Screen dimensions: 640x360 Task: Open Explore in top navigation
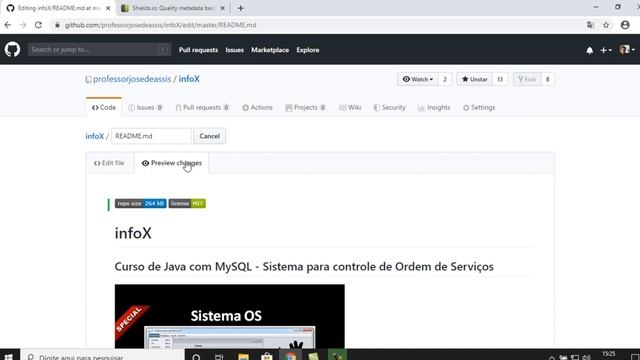(308, 50)
